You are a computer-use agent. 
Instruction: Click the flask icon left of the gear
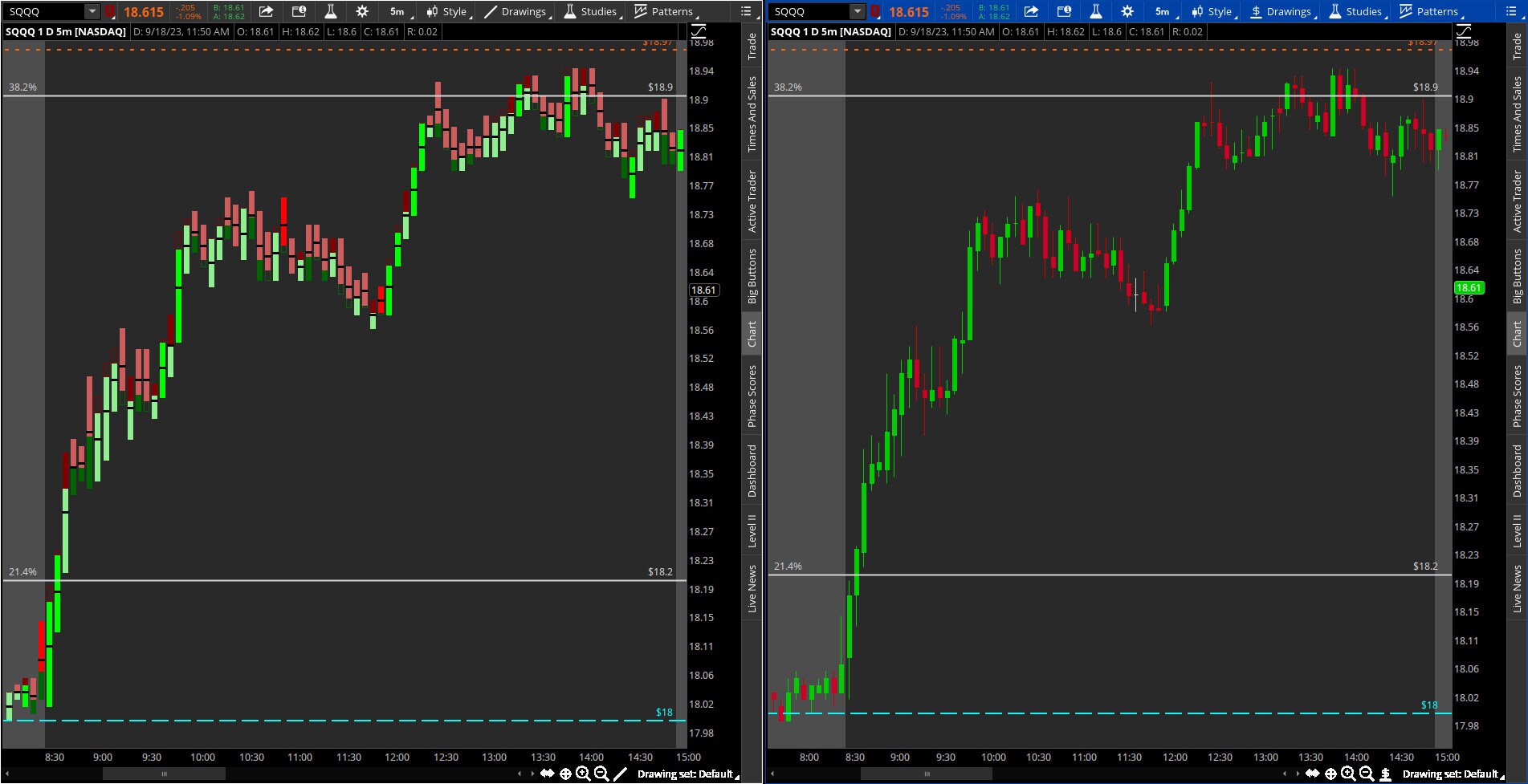click(x=331, y=12)
